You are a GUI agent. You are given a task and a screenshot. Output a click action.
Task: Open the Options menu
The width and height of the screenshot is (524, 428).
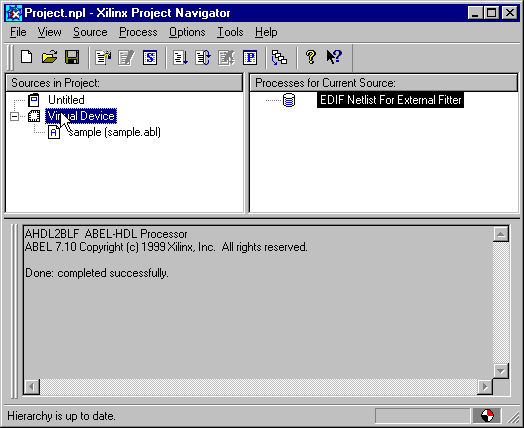coord(187,32)
